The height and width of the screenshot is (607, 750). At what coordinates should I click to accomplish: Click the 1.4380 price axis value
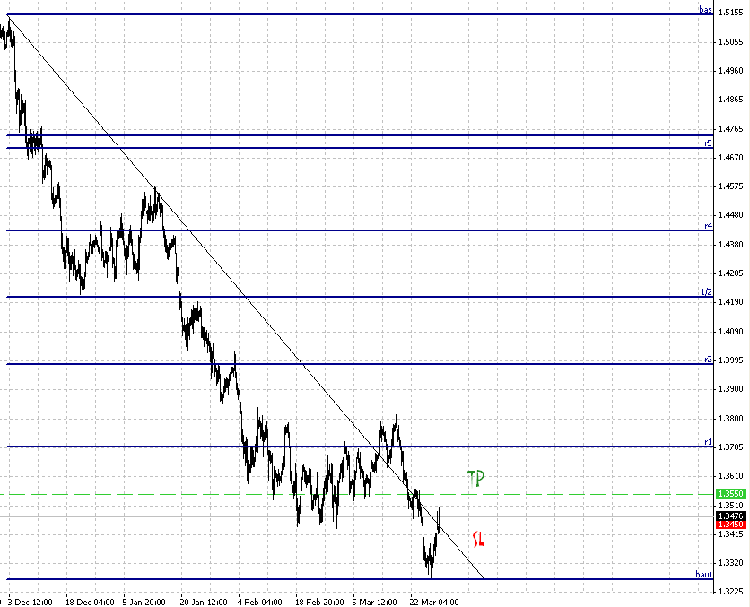coord(731,244)
